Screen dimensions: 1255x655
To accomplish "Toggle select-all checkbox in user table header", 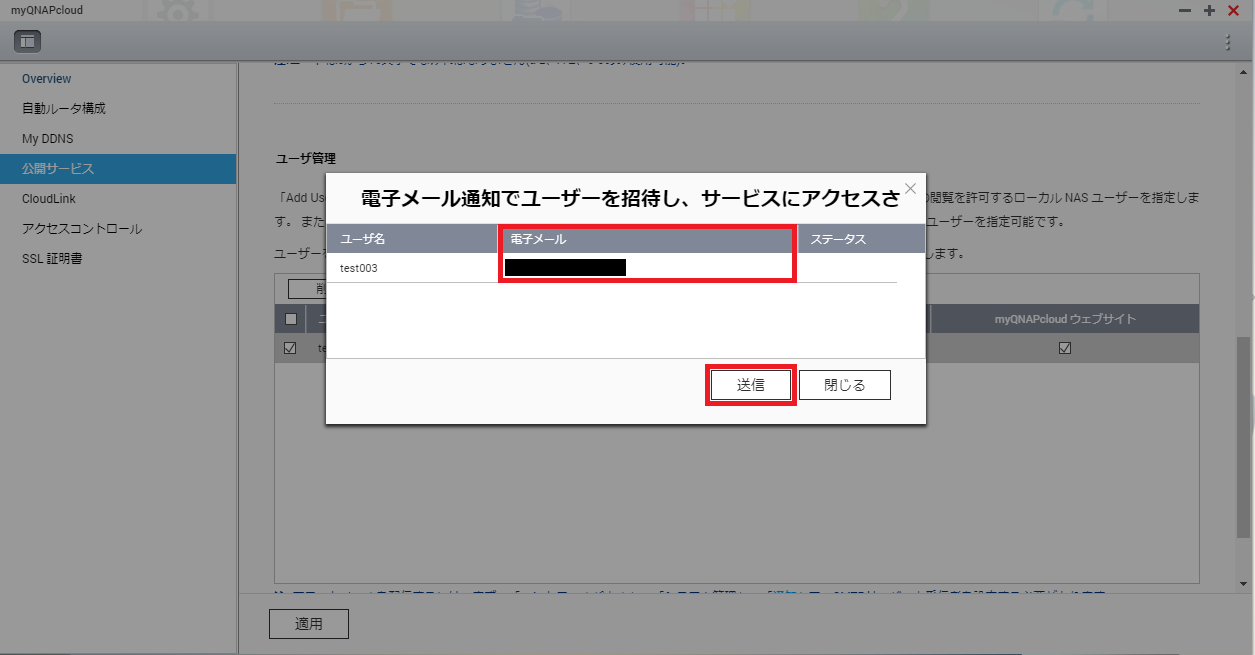I will (x=291, y=319).
